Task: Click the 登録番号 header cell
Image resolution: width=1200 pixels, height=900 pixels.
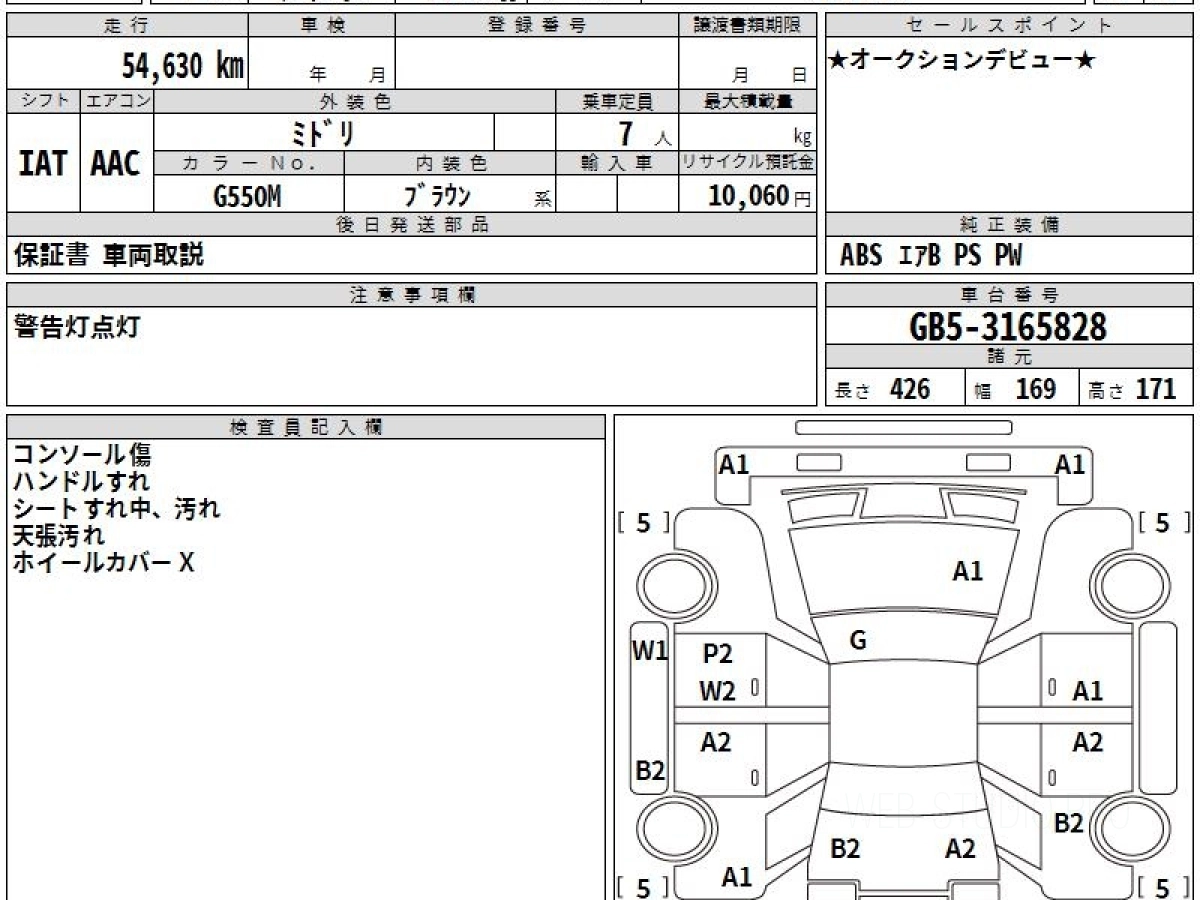Action: click(x=536, y=26)
